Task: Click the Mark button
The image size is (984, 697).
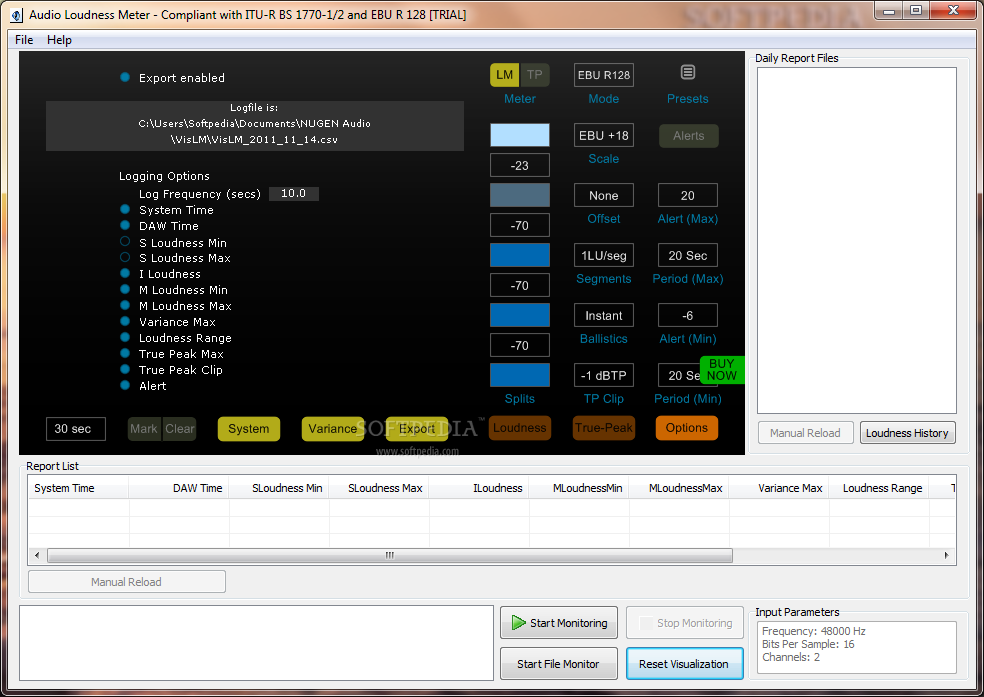Action: tap(144, 428)
